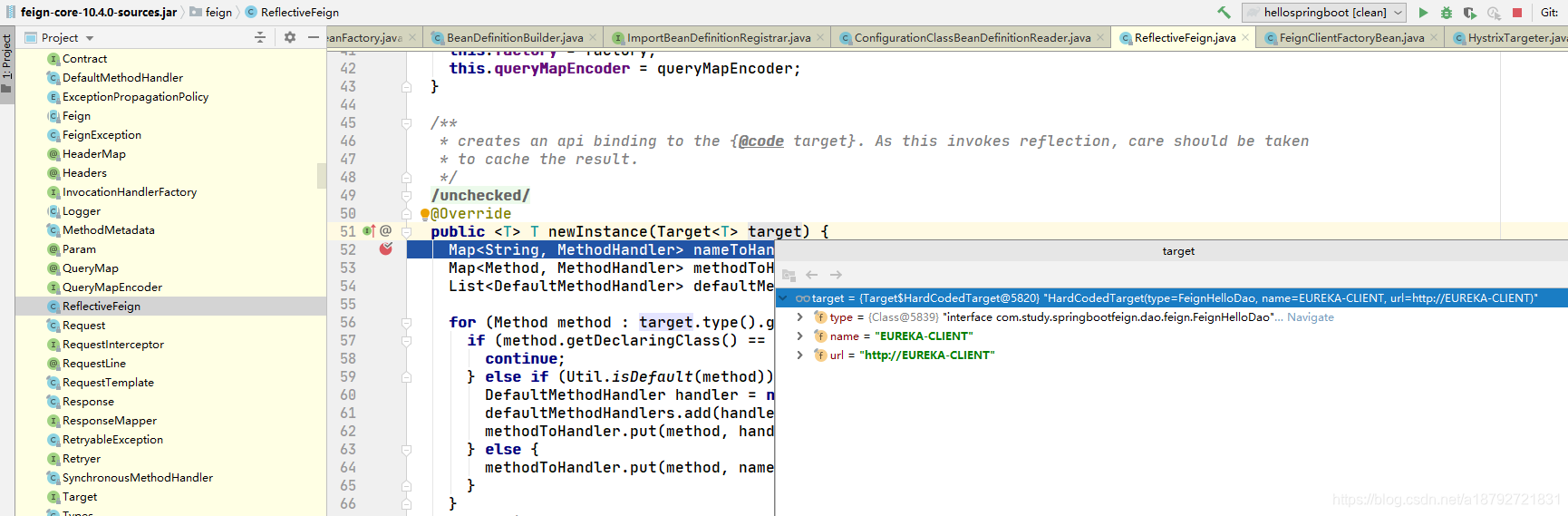Build project with the hammer icon

pyautogui.click(x=1224, y=13)
